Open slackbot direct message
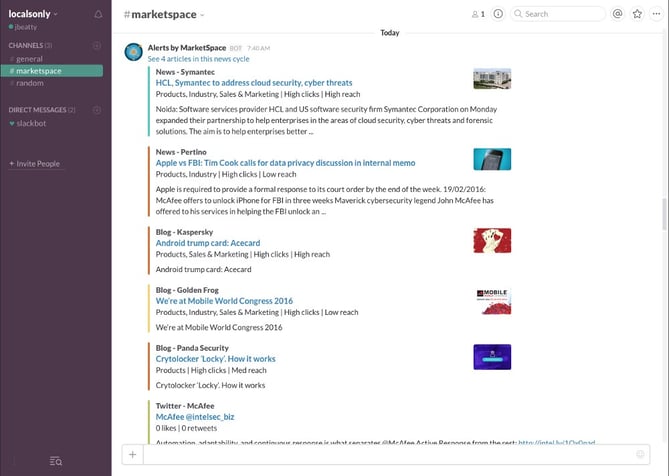 (33, 122)
